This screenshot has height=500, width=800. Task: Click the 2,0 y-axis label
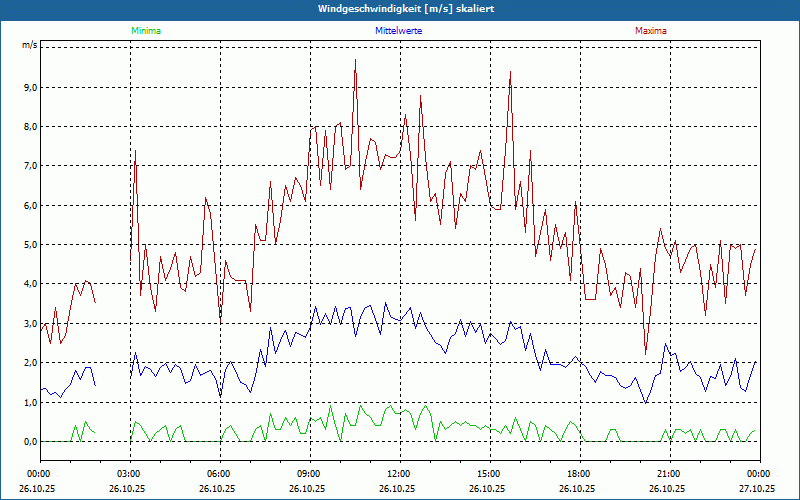(30, 363)
